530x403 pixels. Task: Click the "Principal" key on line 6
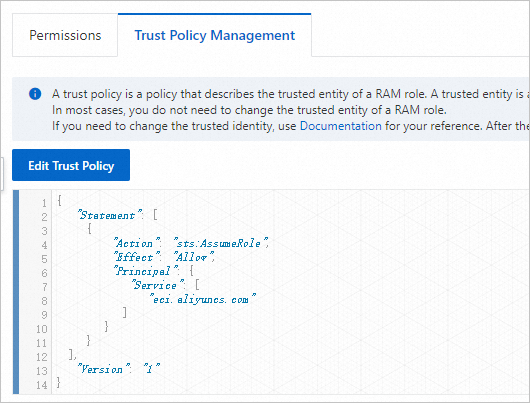click(145, 271)
